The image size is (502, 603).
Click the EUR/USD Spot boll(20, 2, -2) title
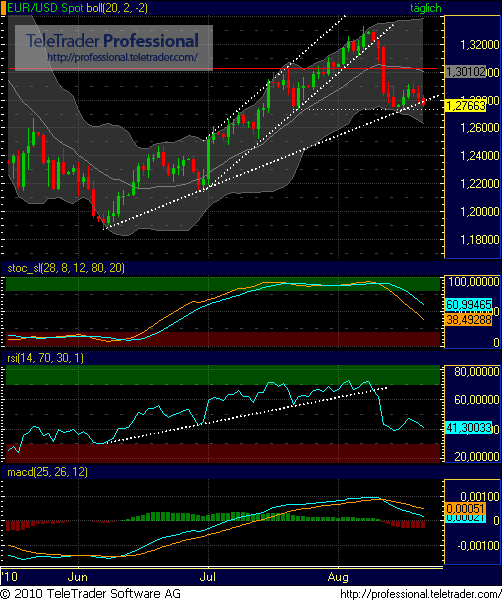[x=77, y=8]
